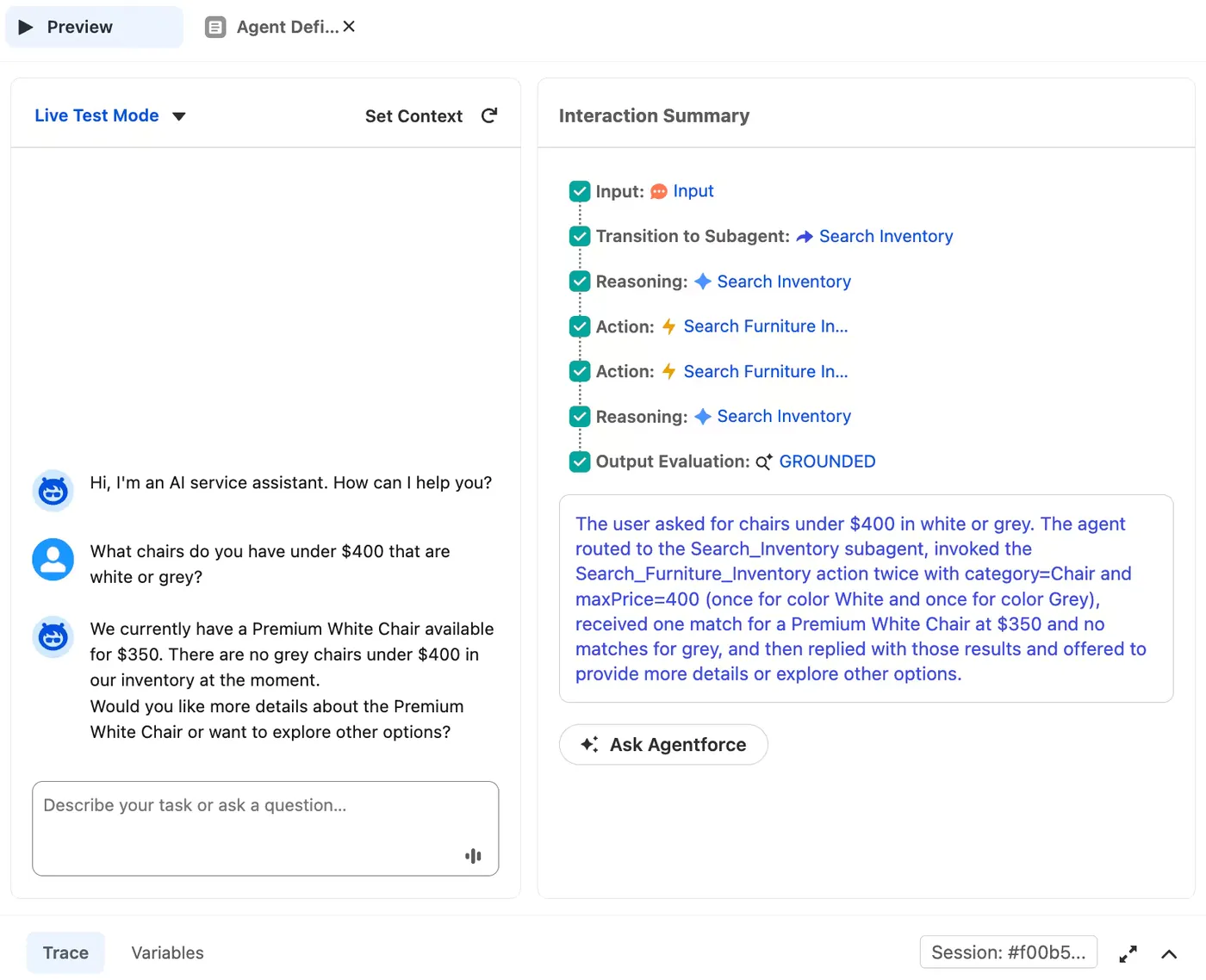1206x980 pixels.
Task: Click the expand fullscreen arrows icon
Action: click(1128, 953)
